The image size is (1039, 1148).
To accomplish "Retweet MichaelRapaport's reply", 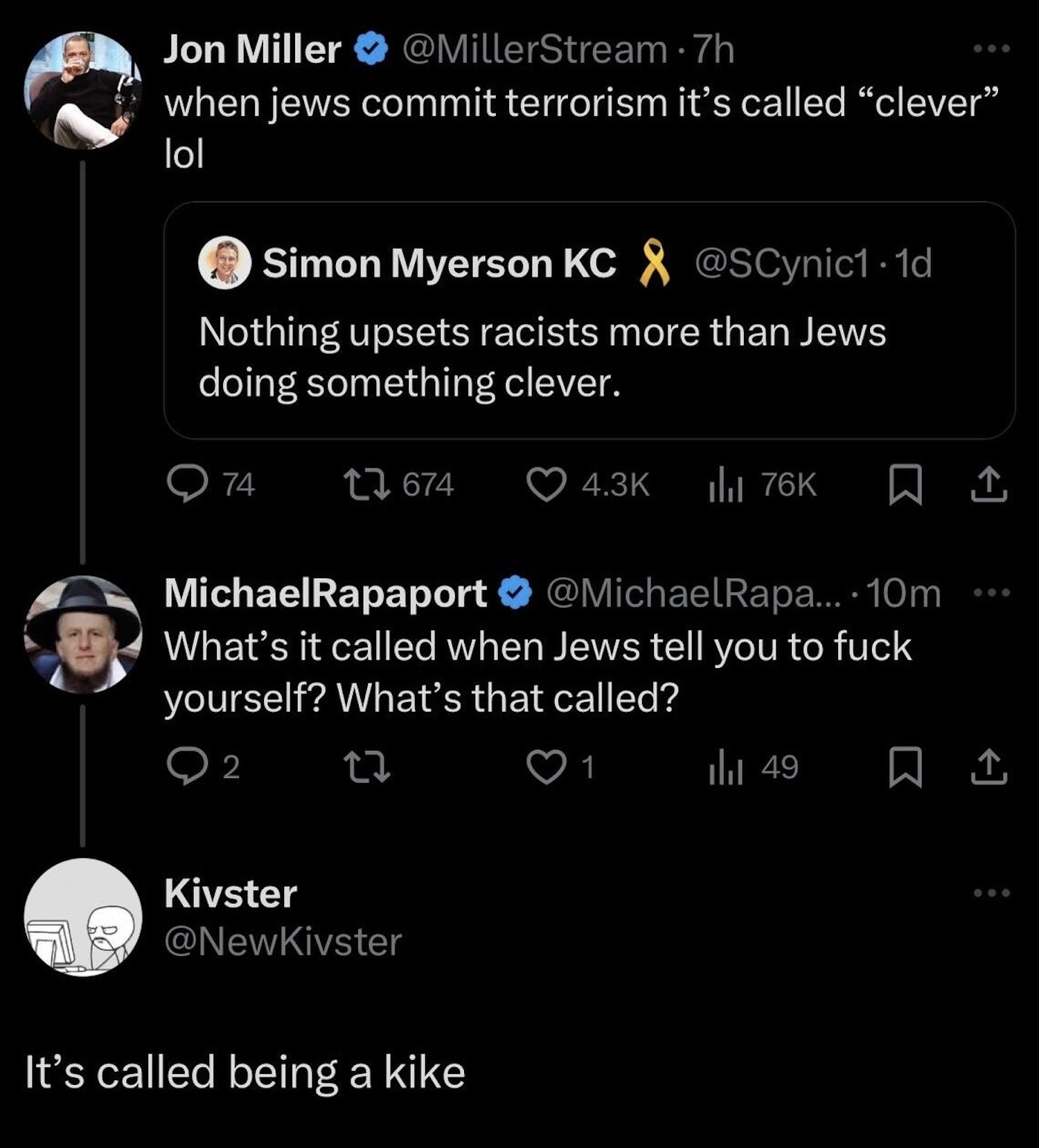I will pos(367,767).
